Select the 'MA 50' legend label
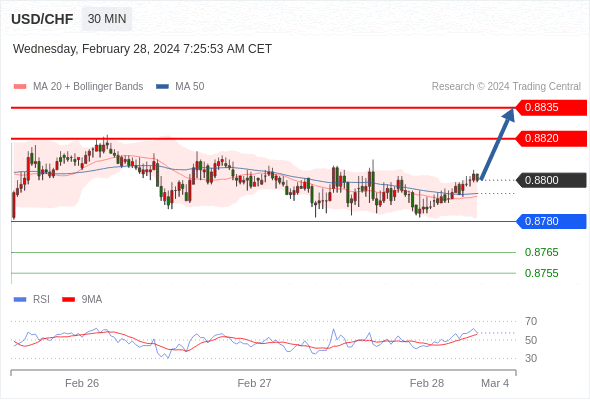590x400 pixels. click(x=190, y=87)
